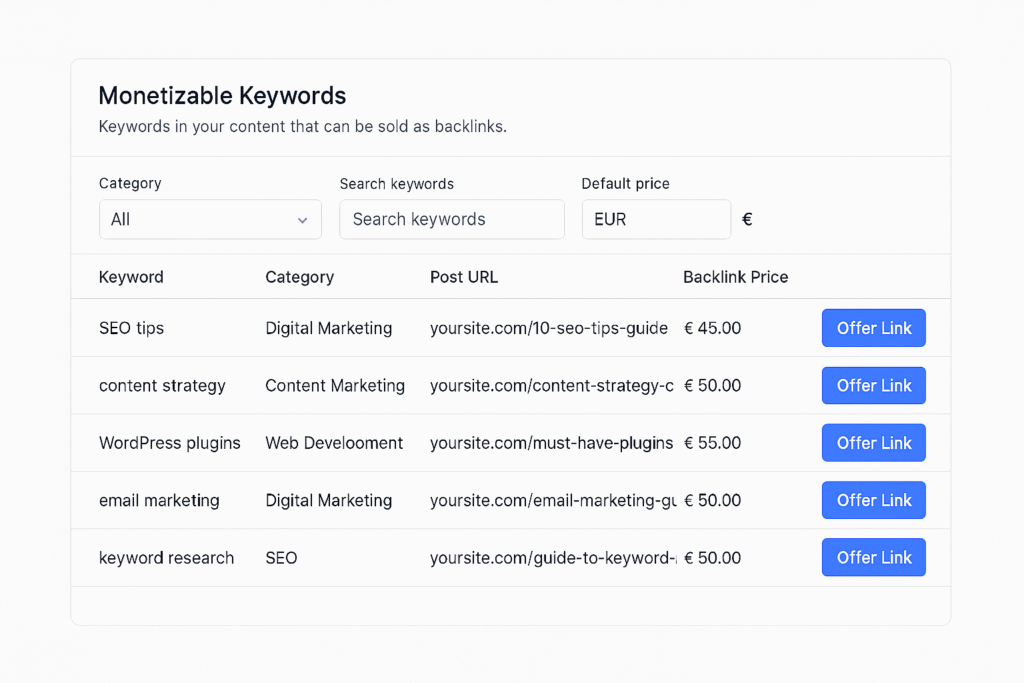Click the € 45.00 price cell

(x=712, y=328)
